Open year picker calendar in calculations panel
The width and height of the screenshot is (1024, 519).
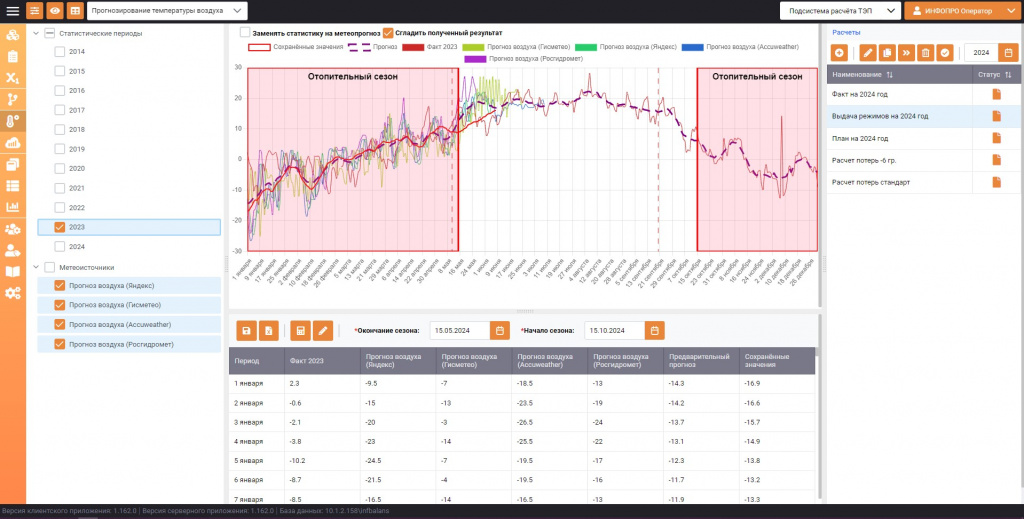[x=1008, y=53]
